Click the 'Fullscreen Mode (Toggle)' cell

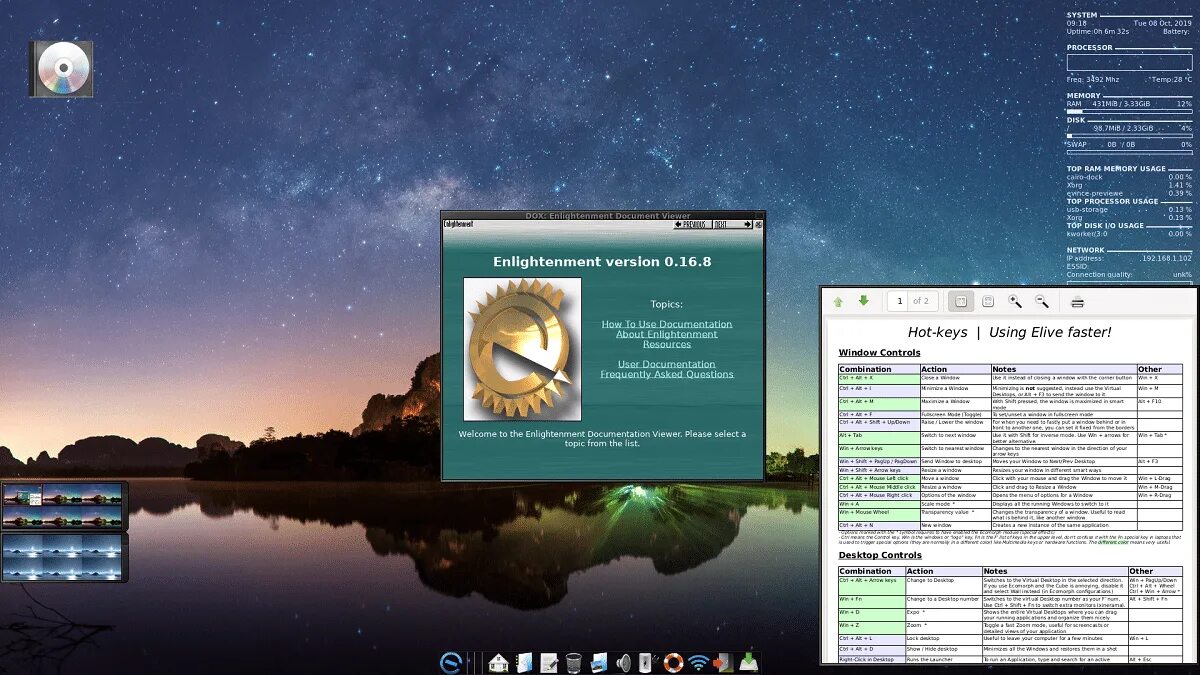[955, 413]
